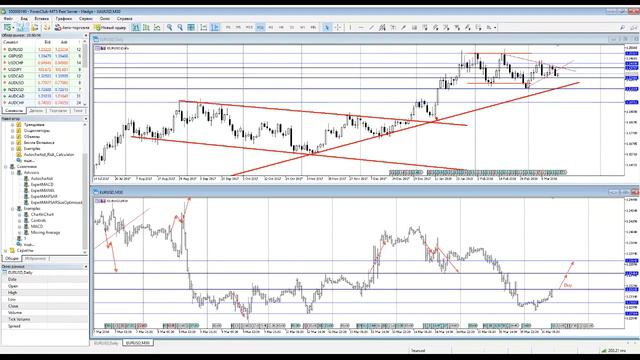Expand the Moving Average example item
640x360 pixels.
click(x=19, y=232)
